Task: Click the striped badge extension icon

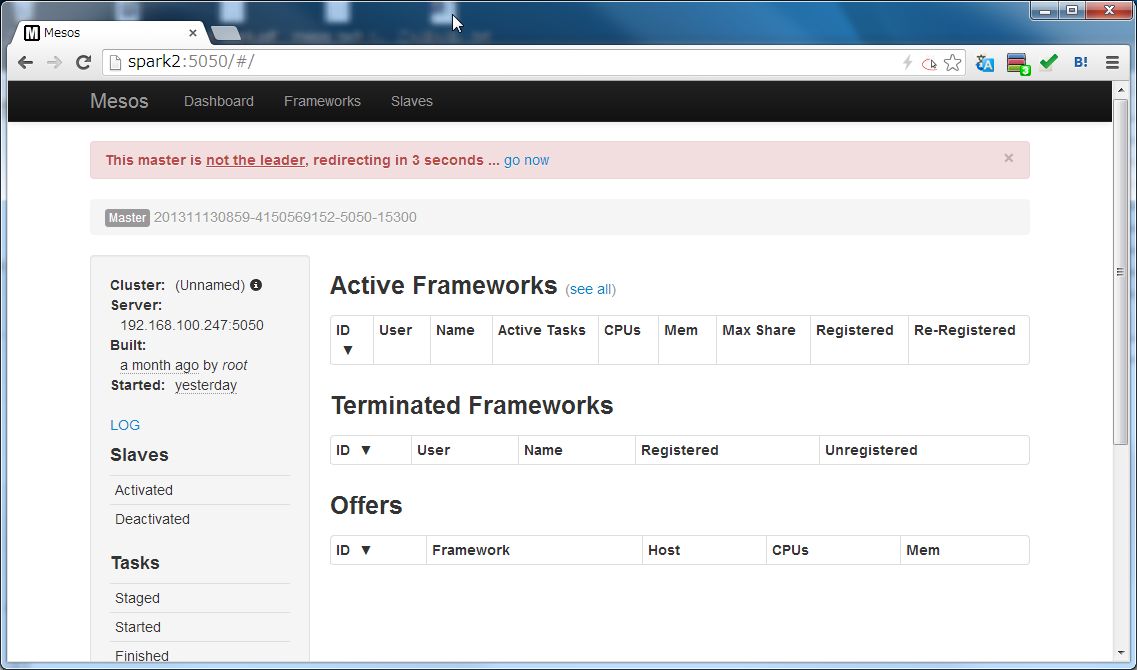Action: (x=1017, y=64)
